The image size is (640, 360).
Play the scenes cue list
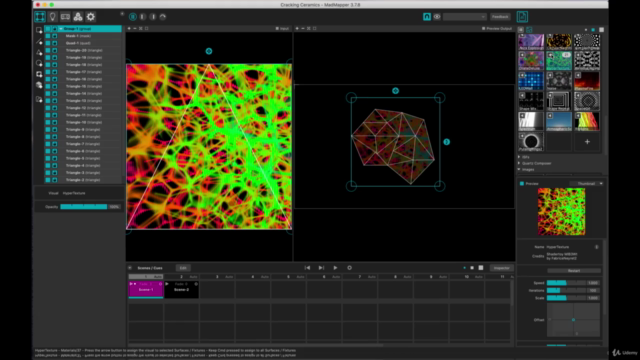335,268
